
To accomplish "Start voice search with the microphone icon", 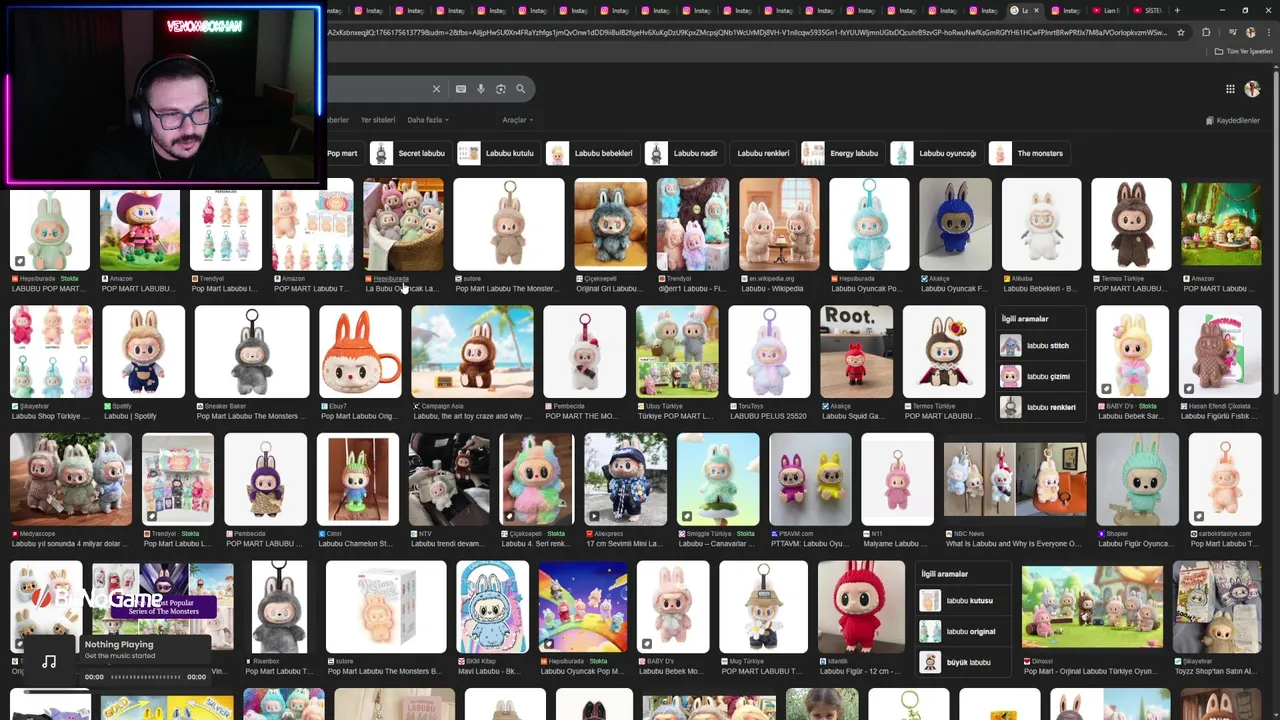I will click(481, 89).
